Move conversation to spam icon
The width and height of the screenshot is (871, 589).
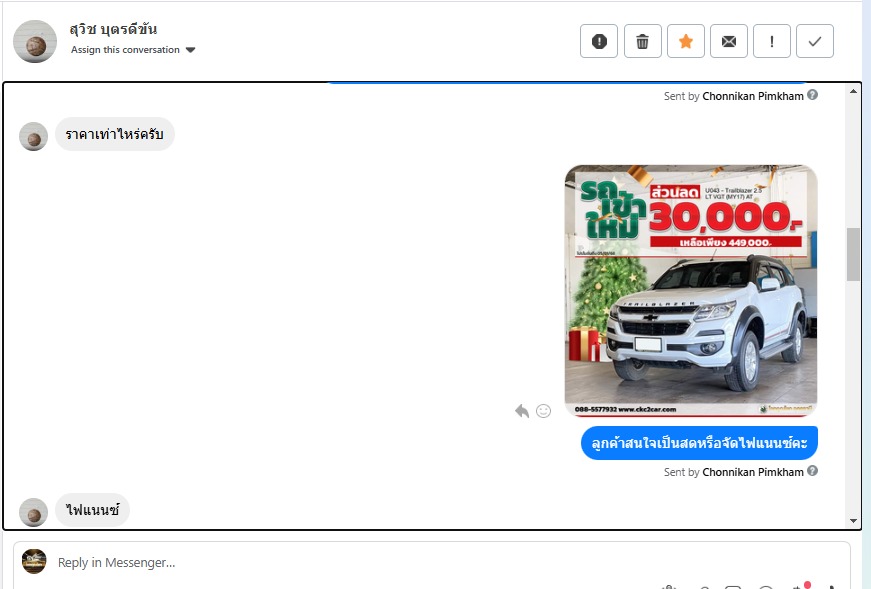[x=599, y=41]
